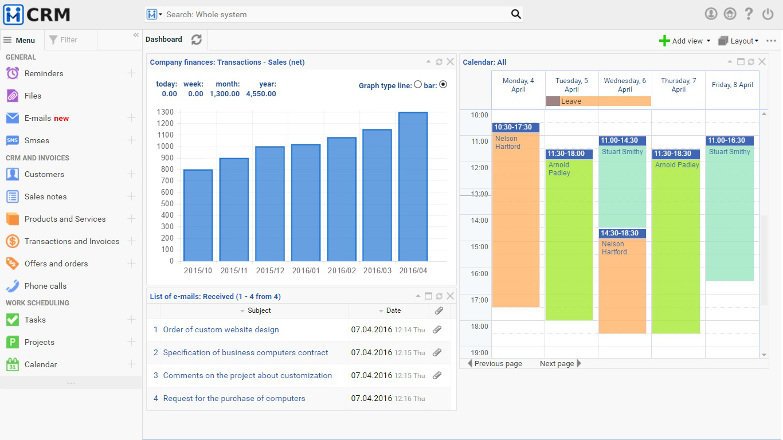Open the Customers module icon
Viewport: 783px width, 440px height.
pyautogui.click(x=12, y=174)
